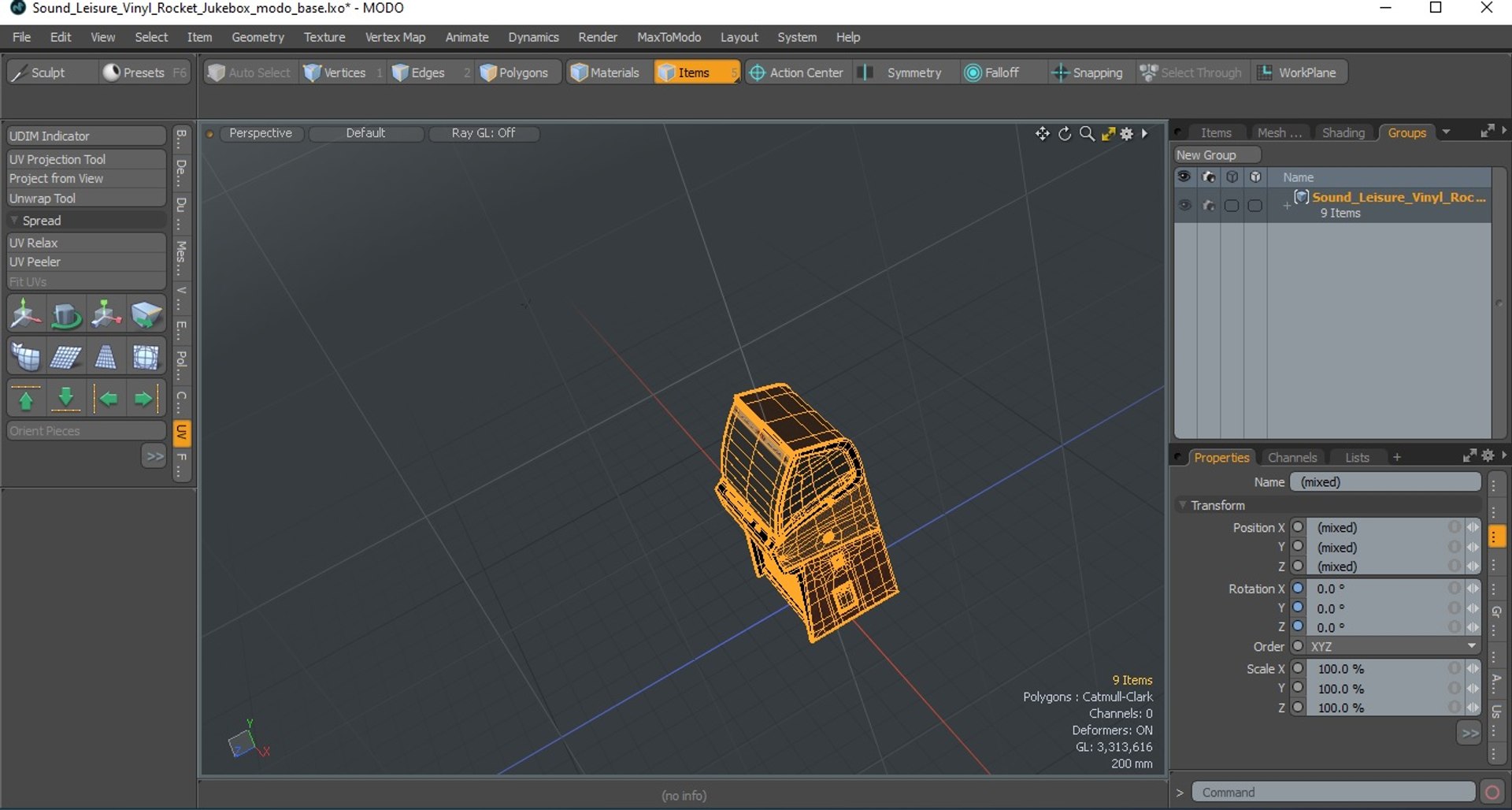Viewport: 1512px width, 810px height.
Task: Toggle Rotation X channel keyframe circle
Action: (x=1299, y=589)
